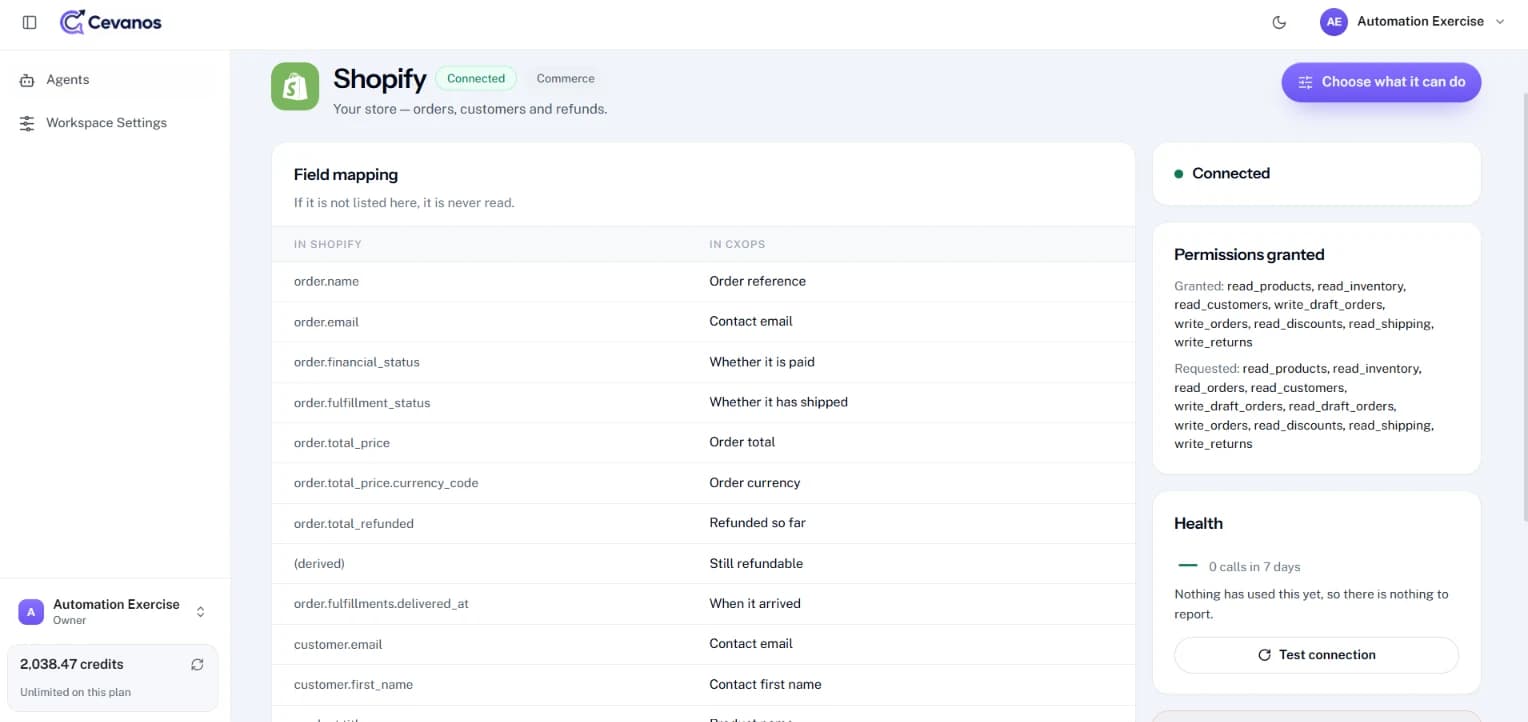Viewport: 1528px width, 722px height.
Task: Click order.fulfillments.delivered_at field
Action: pos(381,604)
